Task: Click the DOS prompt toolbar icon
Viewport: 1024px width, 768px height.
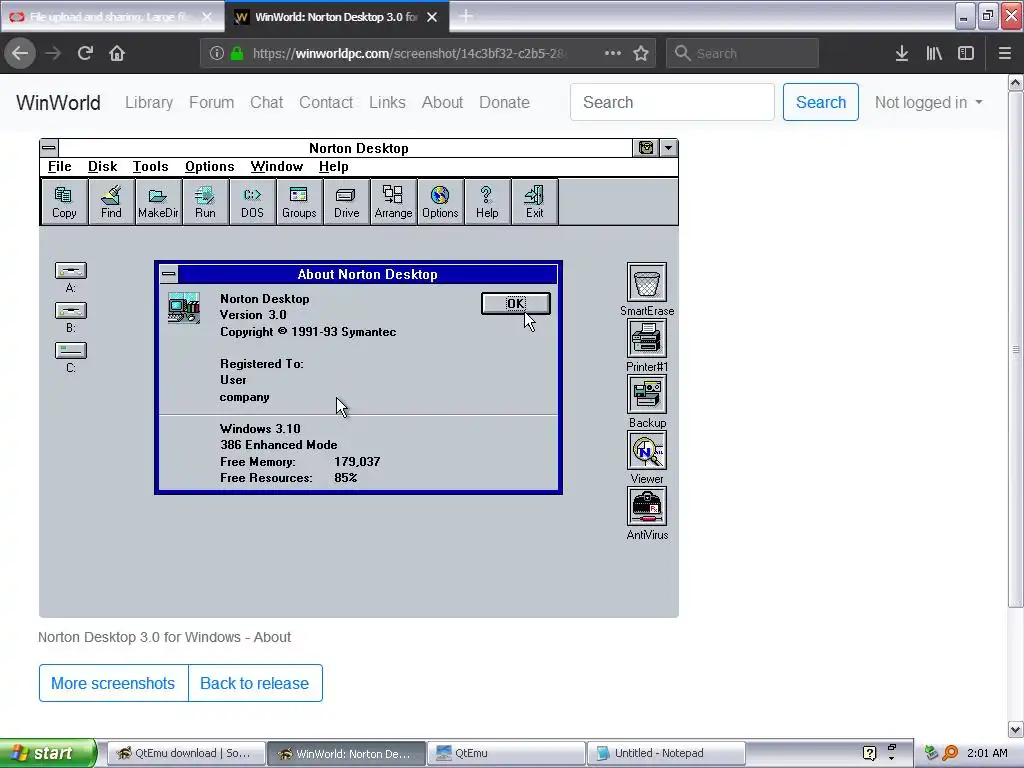Action: [252, 202]
